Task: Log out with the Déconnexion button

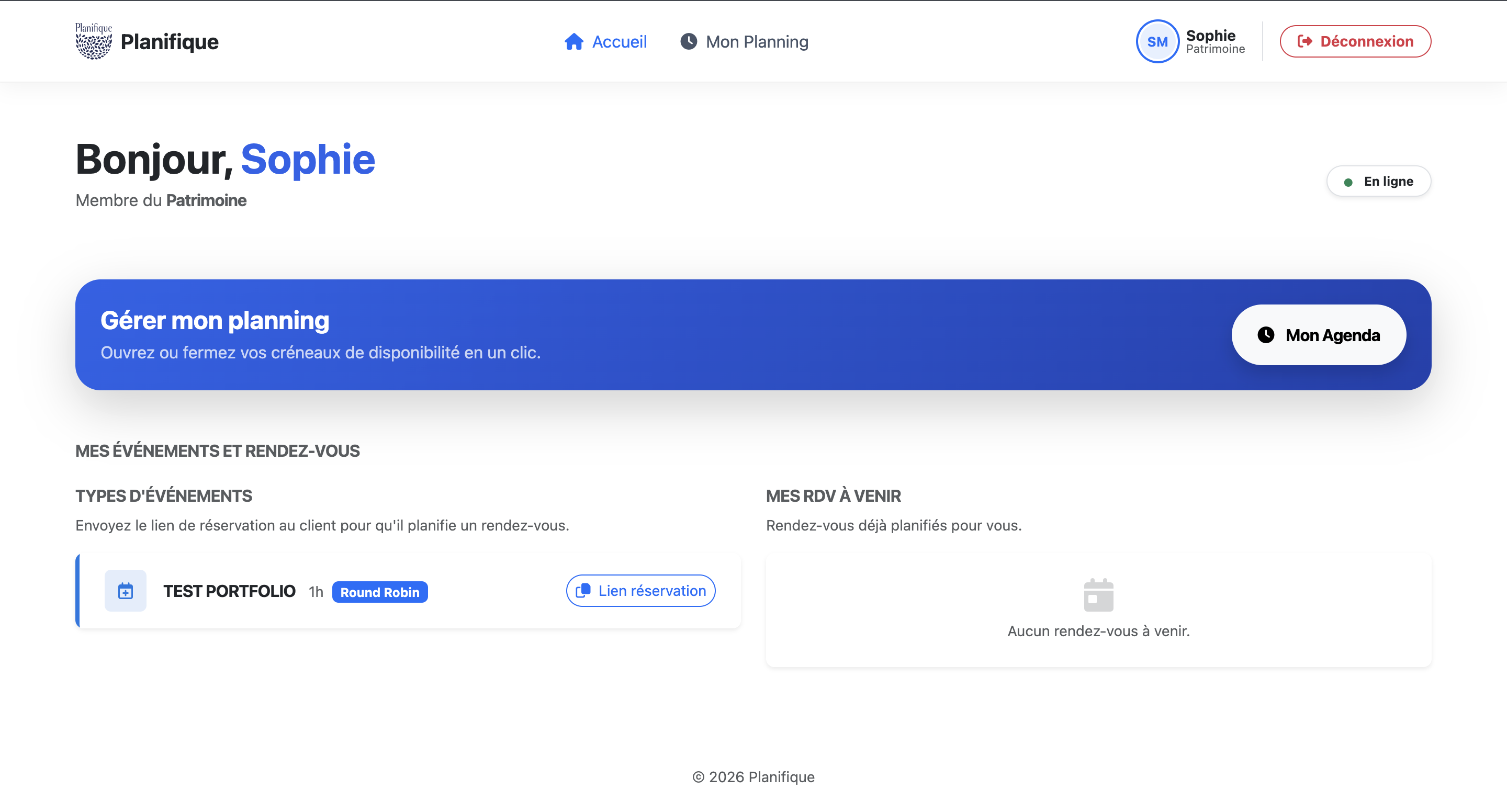Action: click(1355, 41)
